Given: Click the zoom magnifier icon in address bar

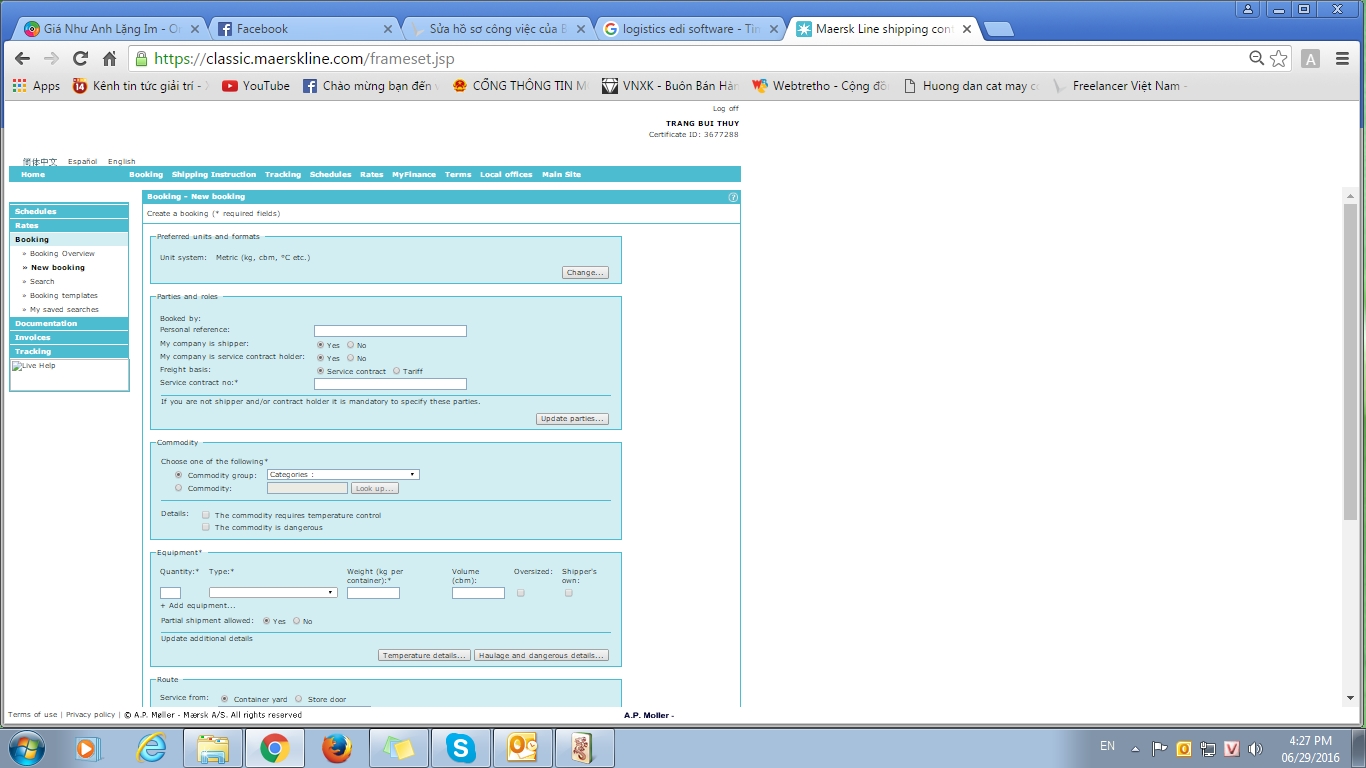Looking at the screenshot, I should pos(1256,58).
